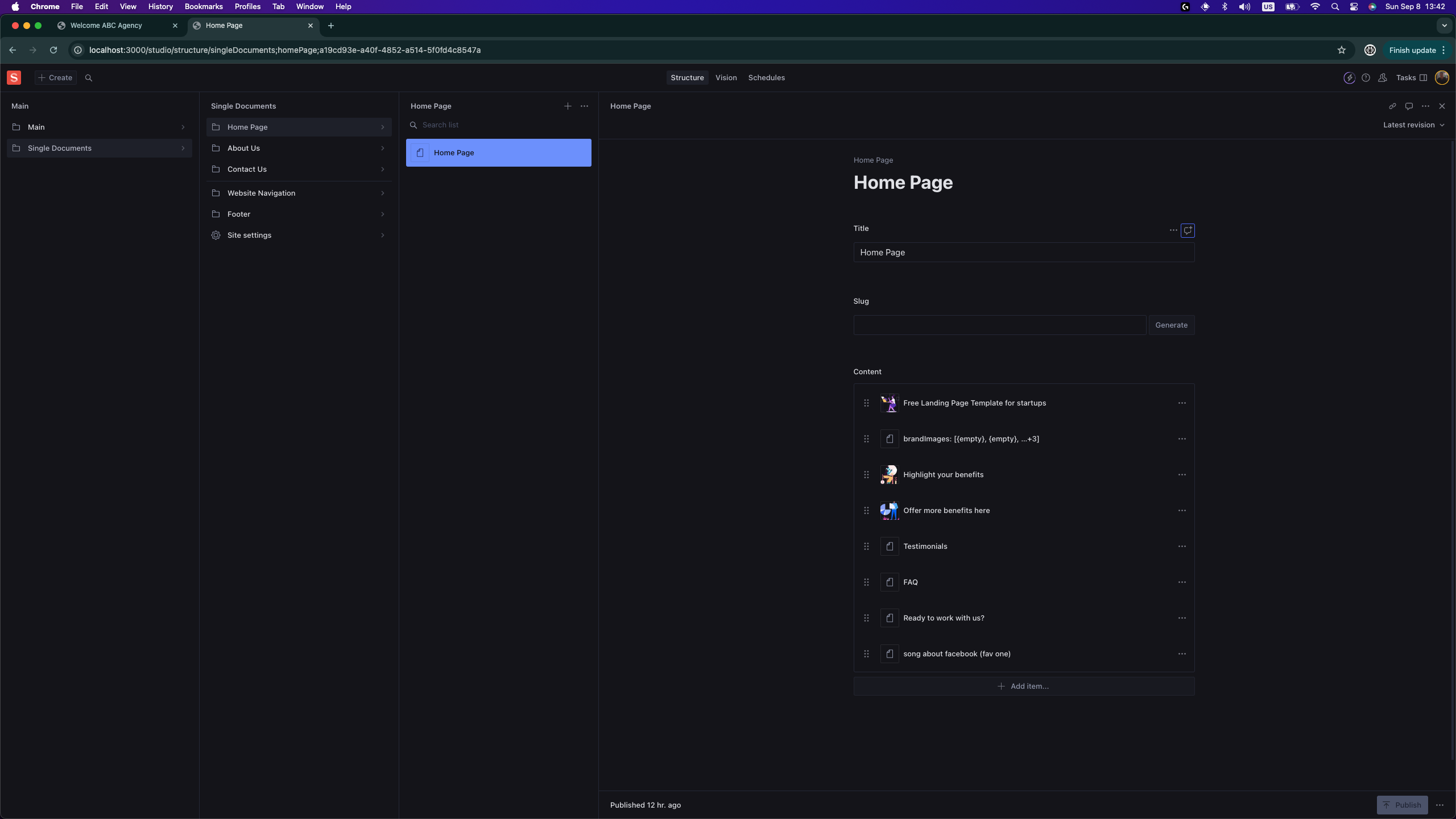Expand the Site settings item
The height and width of the screenshot is (819, 1456).
pyautogui.click(x=298, y=235)
